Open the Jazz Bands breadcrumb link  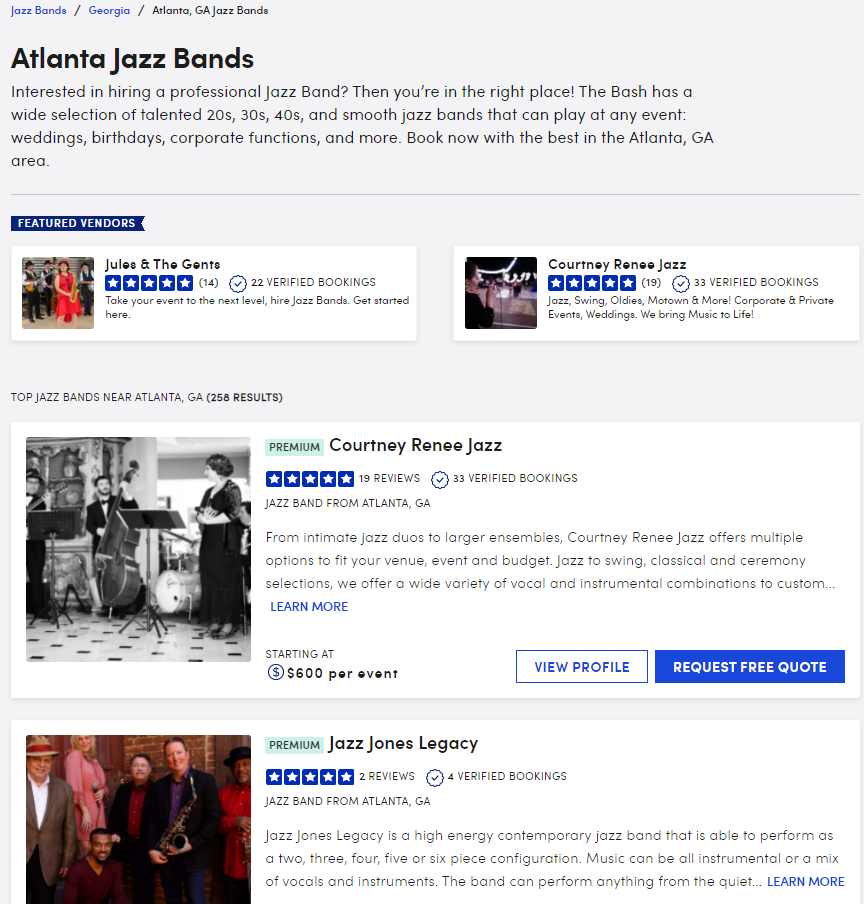tap(38, 10)
